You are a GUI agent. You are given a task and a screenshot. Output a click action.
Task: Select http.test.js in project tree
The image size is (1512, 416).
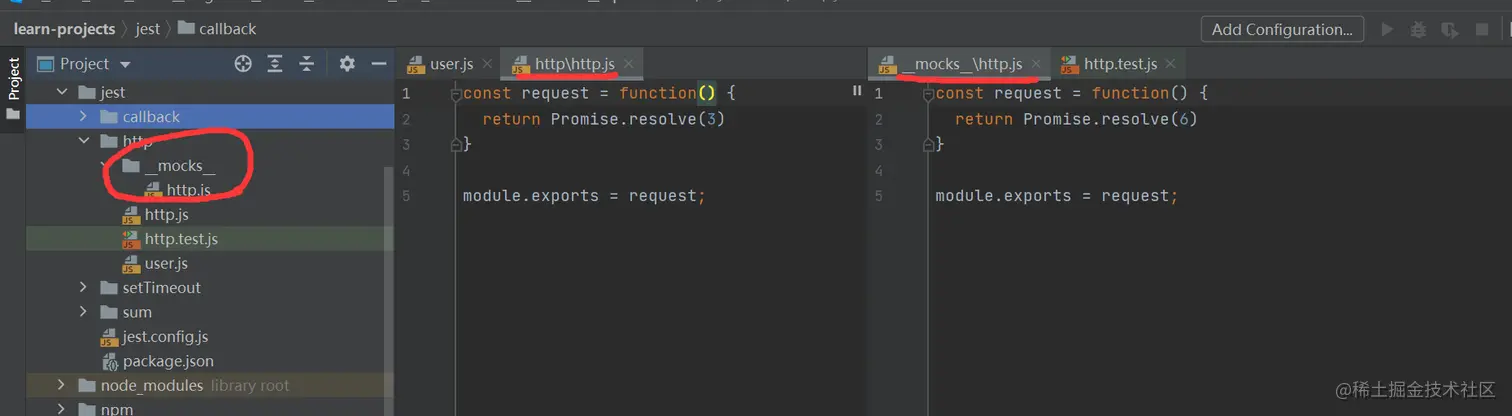[x=181, y=239]
